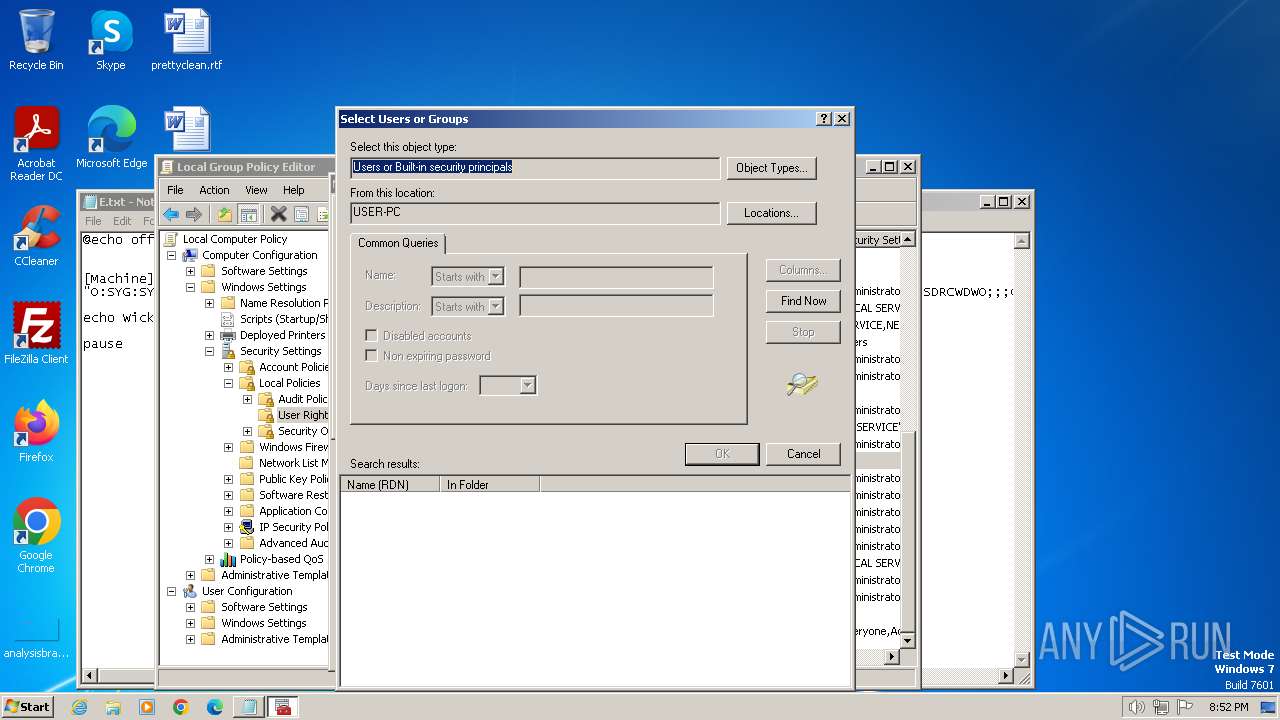Tick Non expiring password checkbox
Image resolution: width=1280 pixels, height=720 pixels.
(371, 356)
